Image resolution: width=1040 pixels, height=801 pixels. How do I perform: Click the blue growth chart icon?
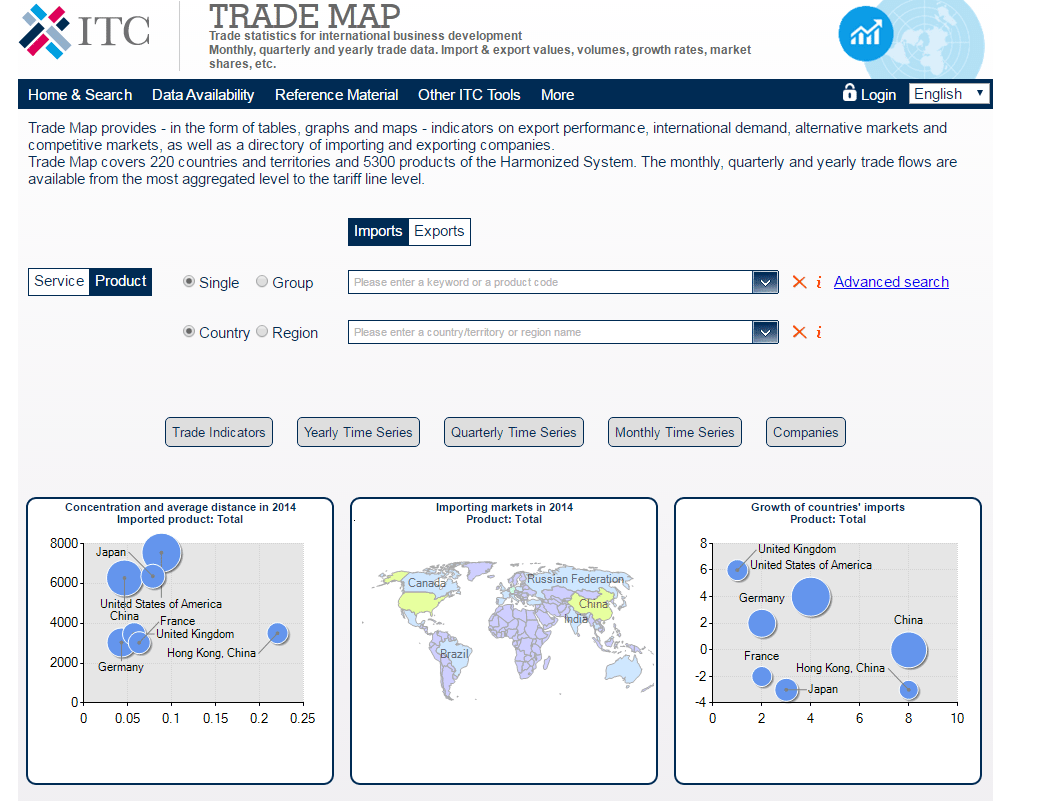[x=866, y=33]
